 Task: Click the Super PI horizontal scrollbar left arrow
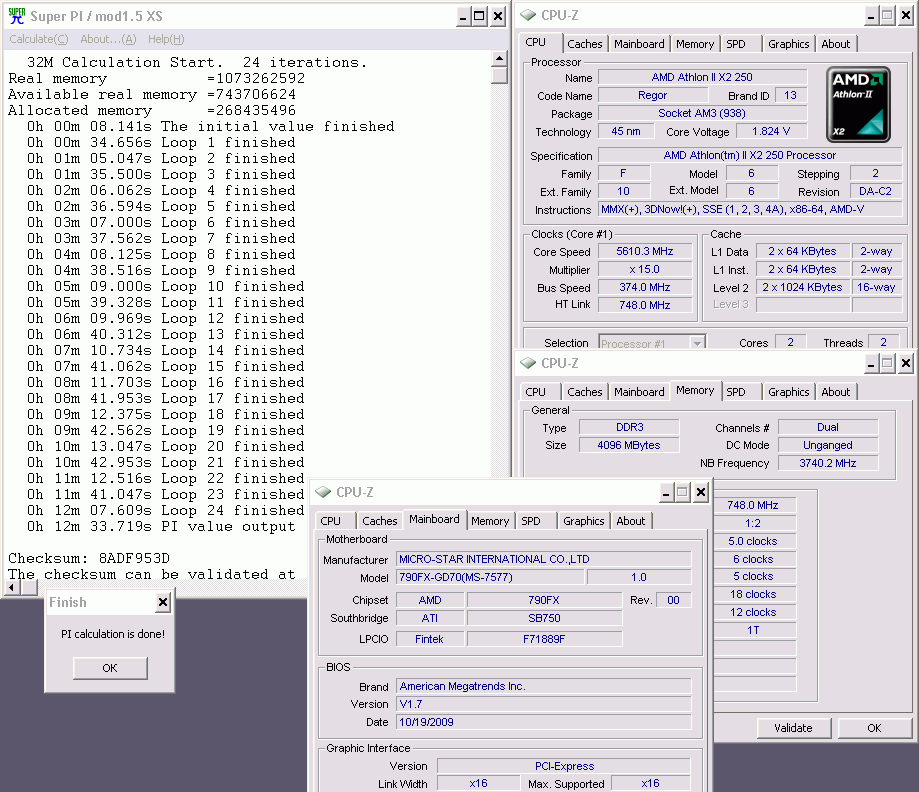tap(11, 587)
